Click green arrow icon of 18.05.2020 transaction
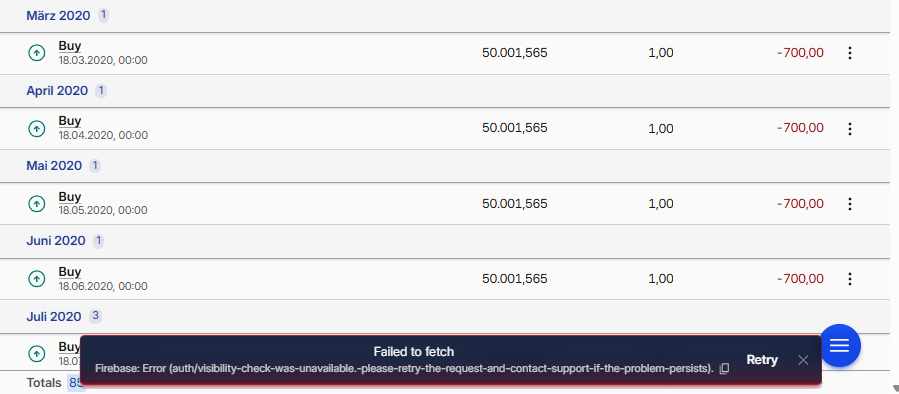This screenshot has width=899, height=394. click(x=37, y=204)
